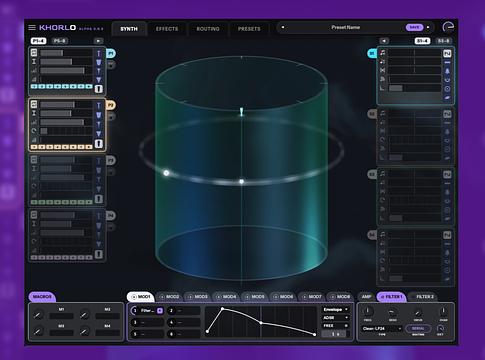Viewport: 485px width, 360px height.
Task: Click the first cyan step button in P1 panel
Action: [34, 87]
